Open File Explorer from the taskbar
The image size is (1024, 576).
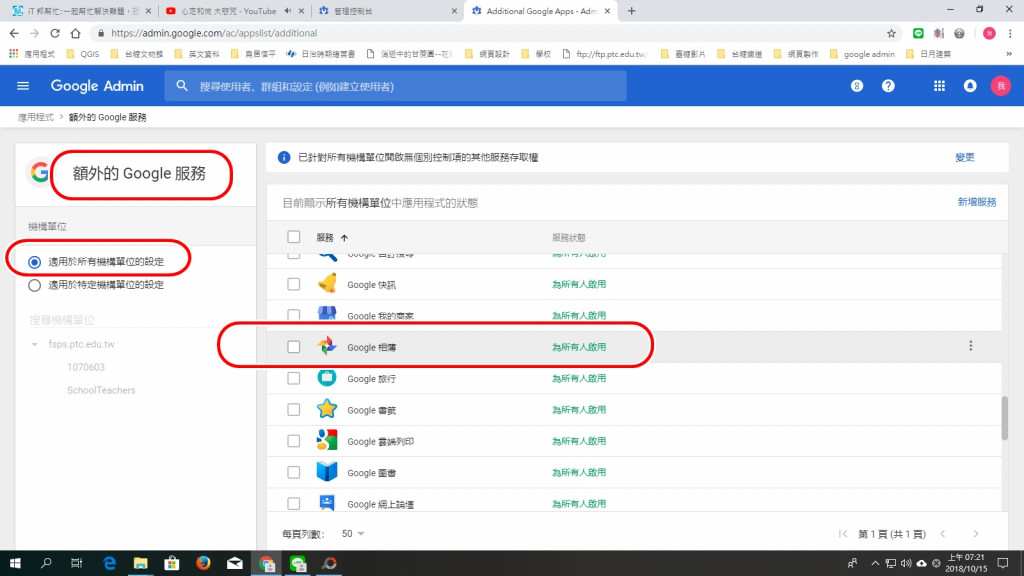click(140, 563)
